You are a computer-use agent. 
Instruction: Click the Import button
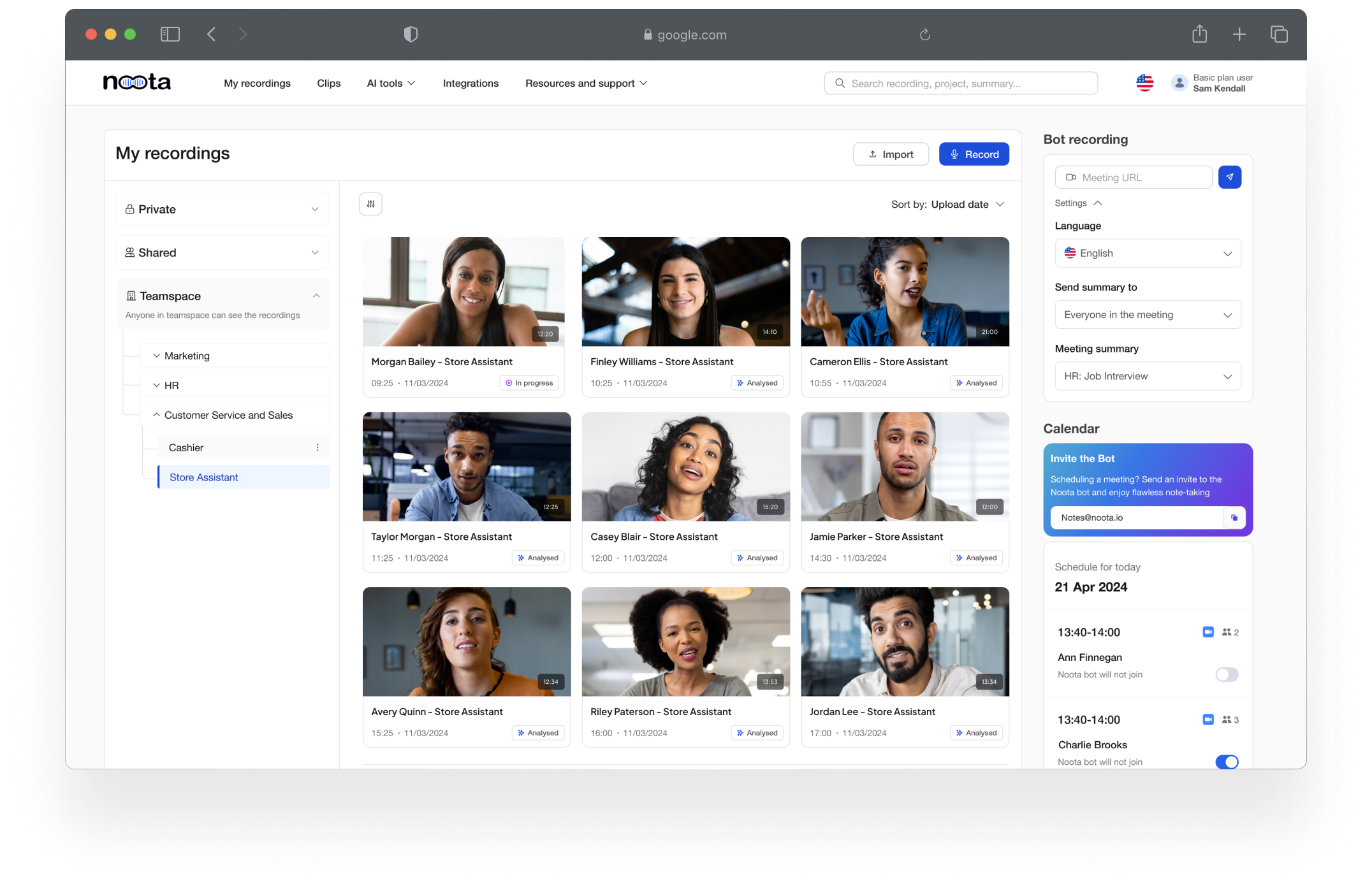890,154
